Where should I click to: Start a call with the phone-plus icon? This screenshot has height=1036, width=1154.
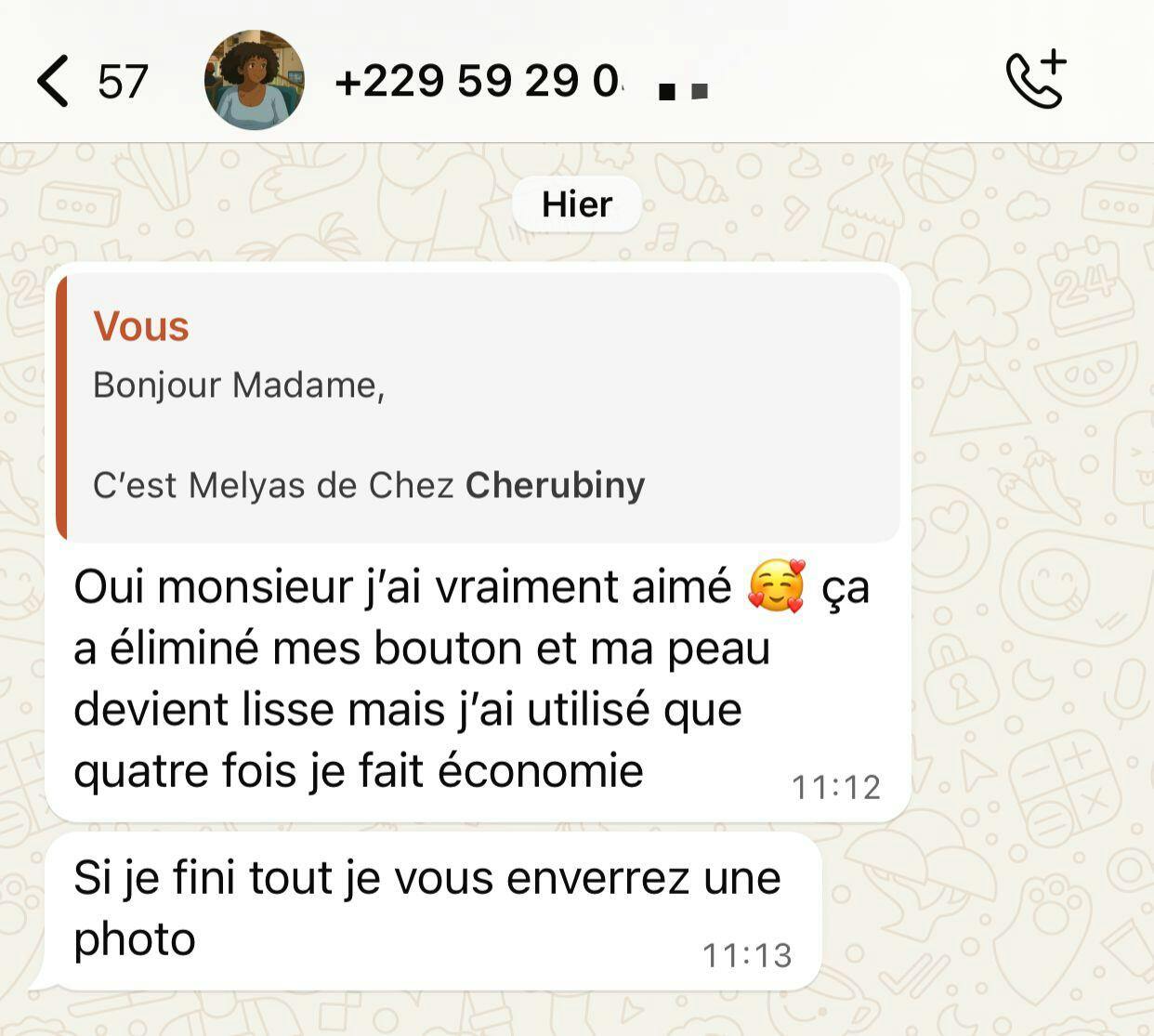1036,80
